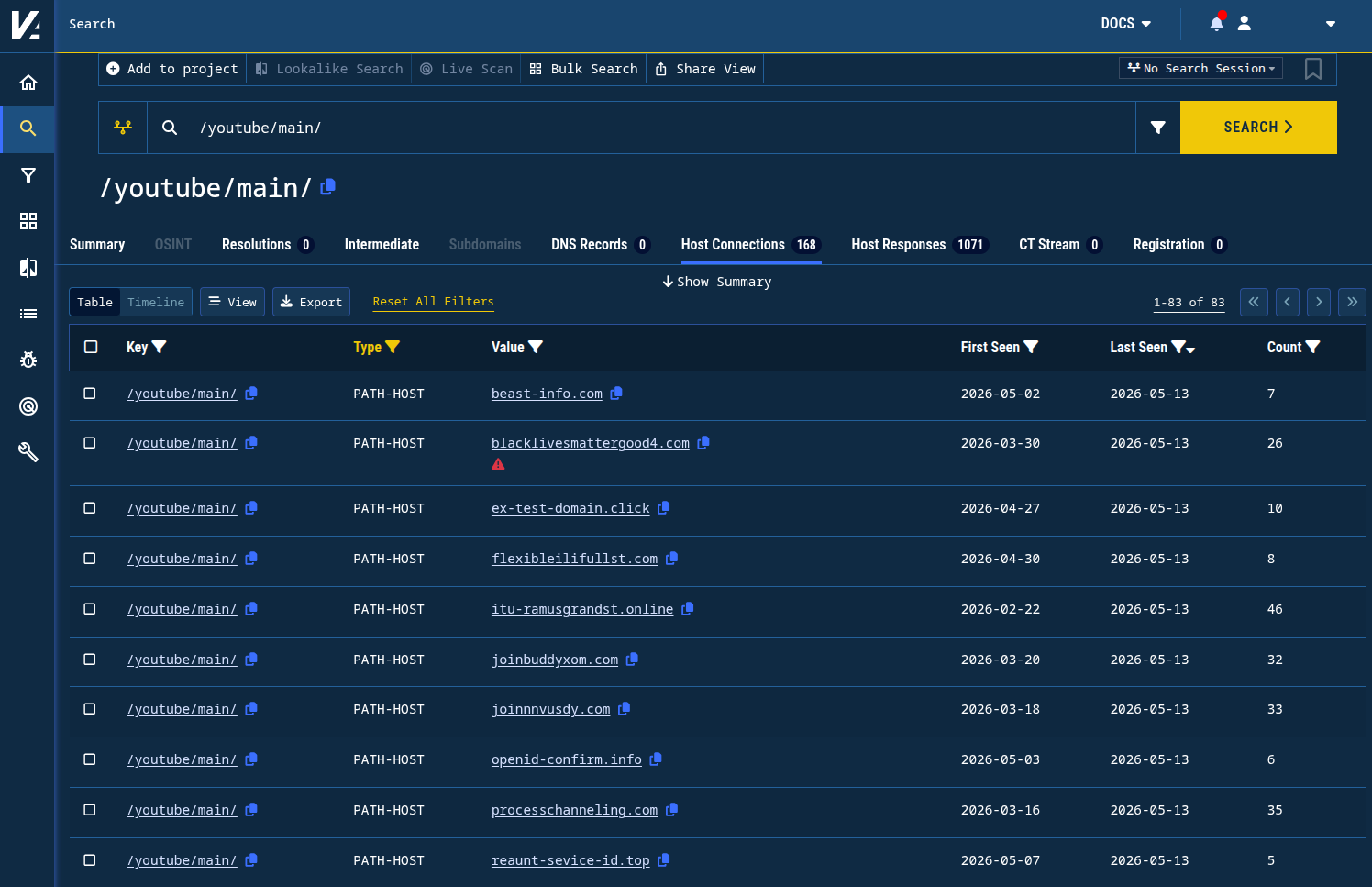Viewport: 1372px width, 887px height.
Task: Select the search magnifier in sidebar
Action: pyautogui.click(x=28, y=128)
